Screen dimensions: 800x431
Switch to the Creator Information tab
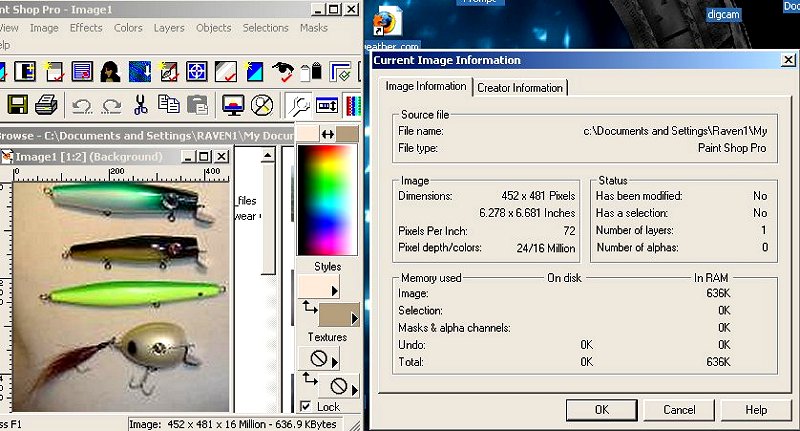pyautogui.click(x=521, y=88)
